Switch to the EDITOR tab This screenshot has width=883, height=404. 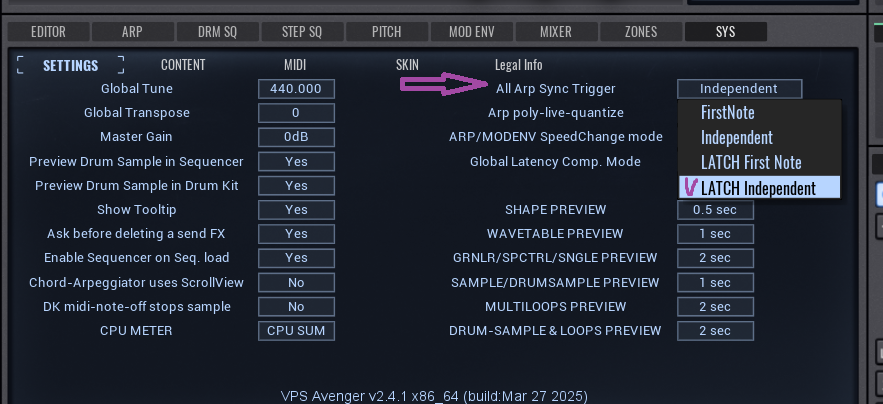[48, 32]
